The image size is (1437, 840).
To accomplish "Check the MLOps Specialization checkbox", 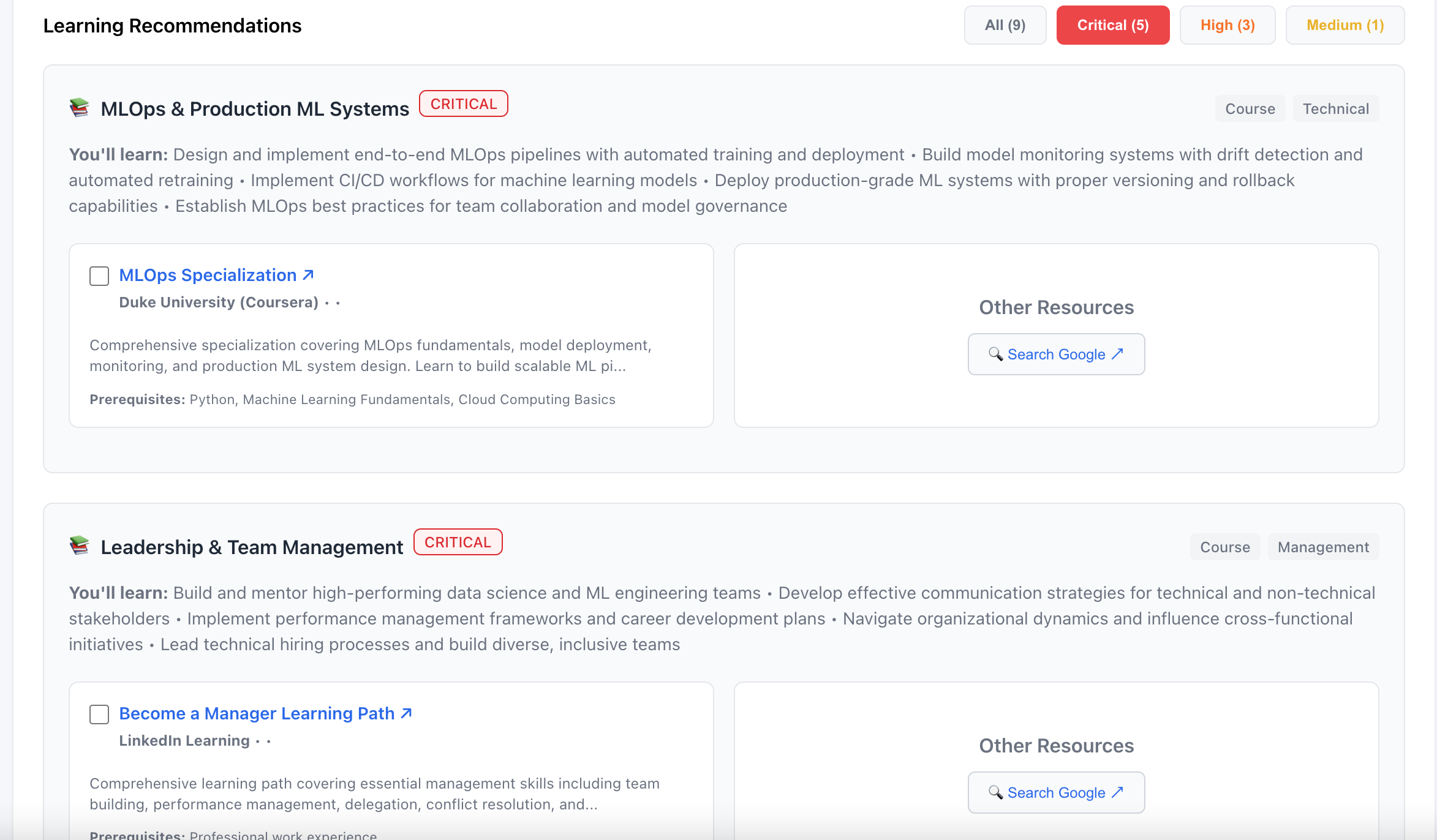I will point(99,276).
